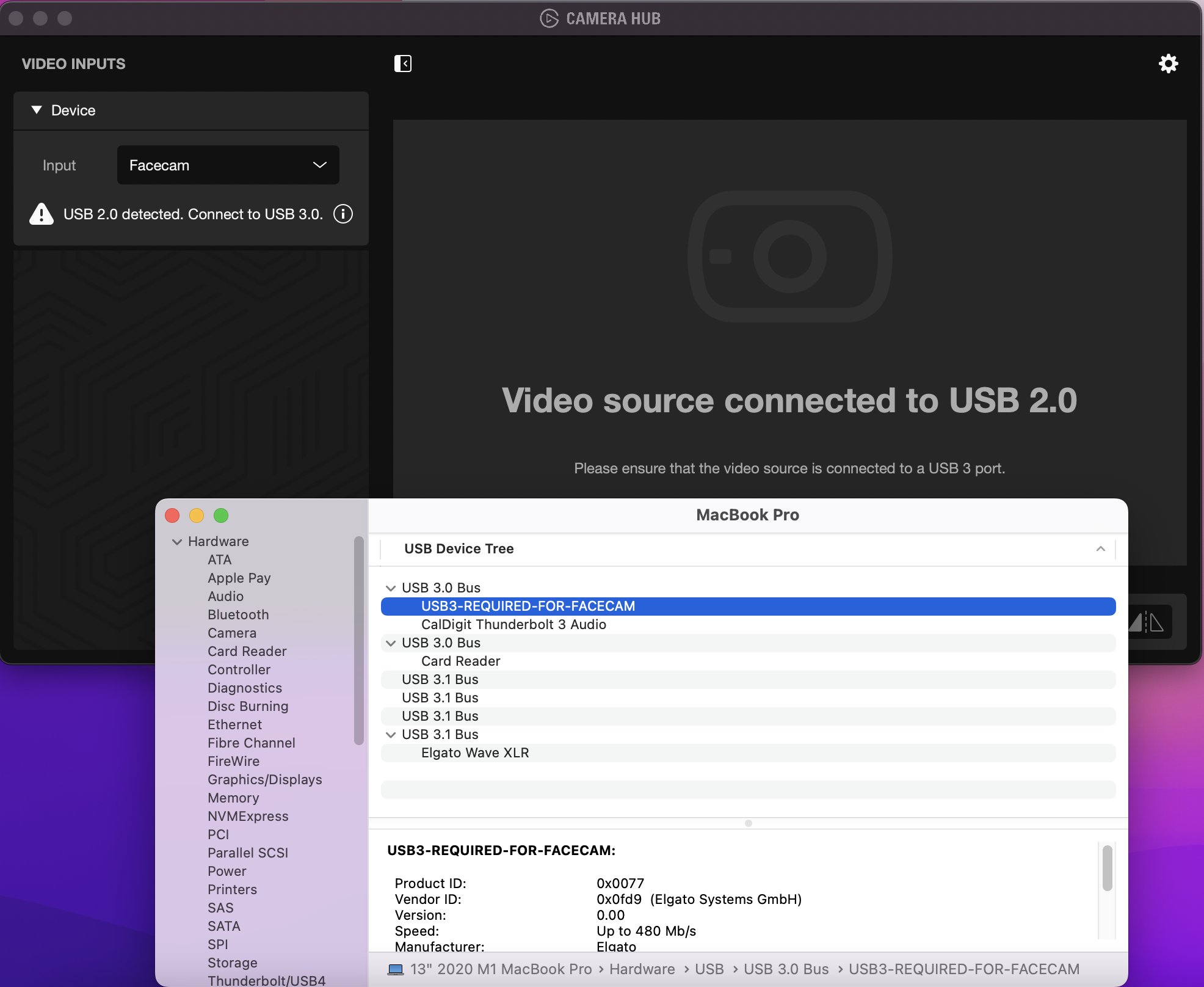Click the USB Device Tree column header
1204x987 pixels.
pos(747,548)
